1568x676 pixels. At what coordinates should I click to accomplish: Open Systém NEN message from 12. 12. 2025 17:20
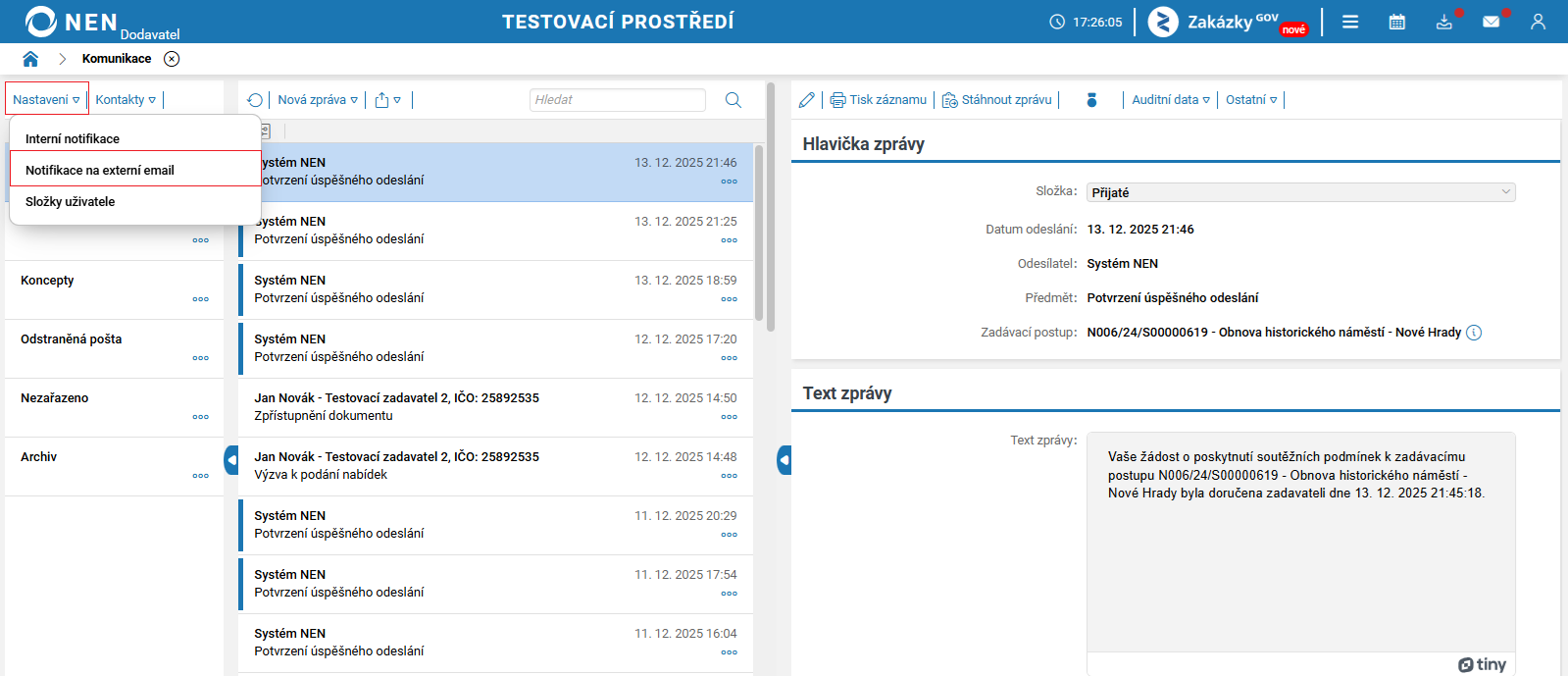click(x=495, y=348)
